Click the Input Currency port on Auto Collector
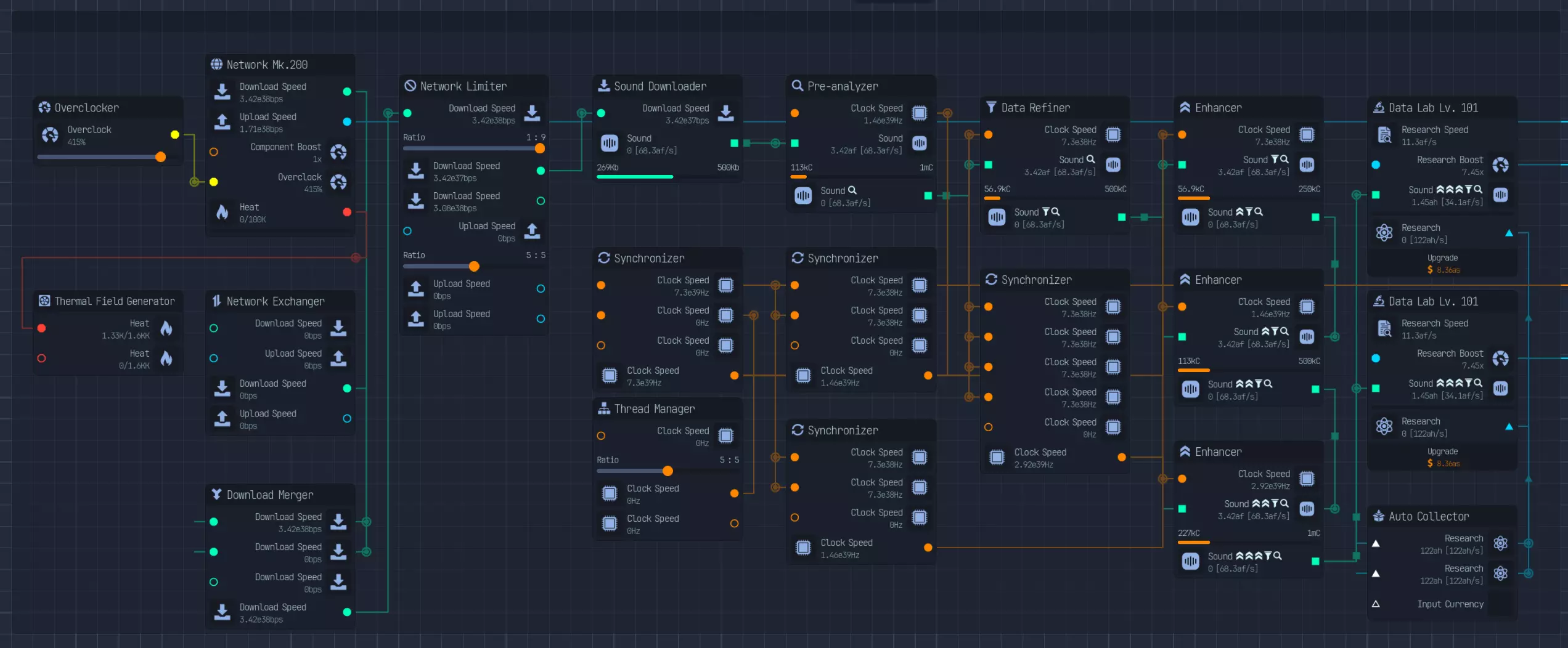 pyautogui.click(x=1376, y=604)
